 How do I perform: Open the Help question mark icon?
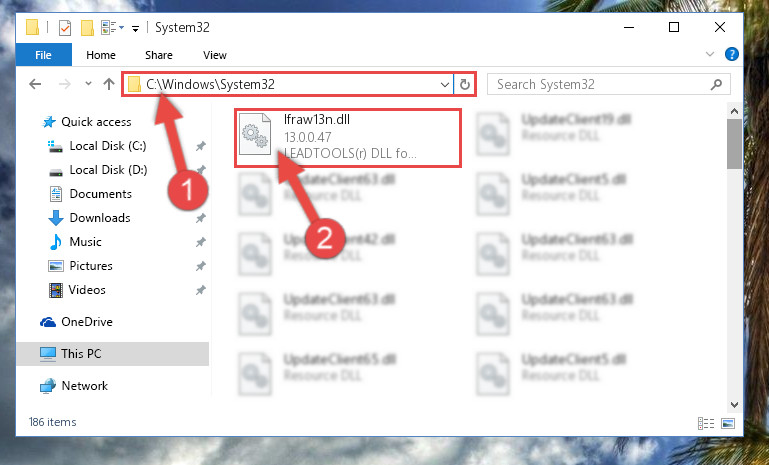[x=731, y=54]
